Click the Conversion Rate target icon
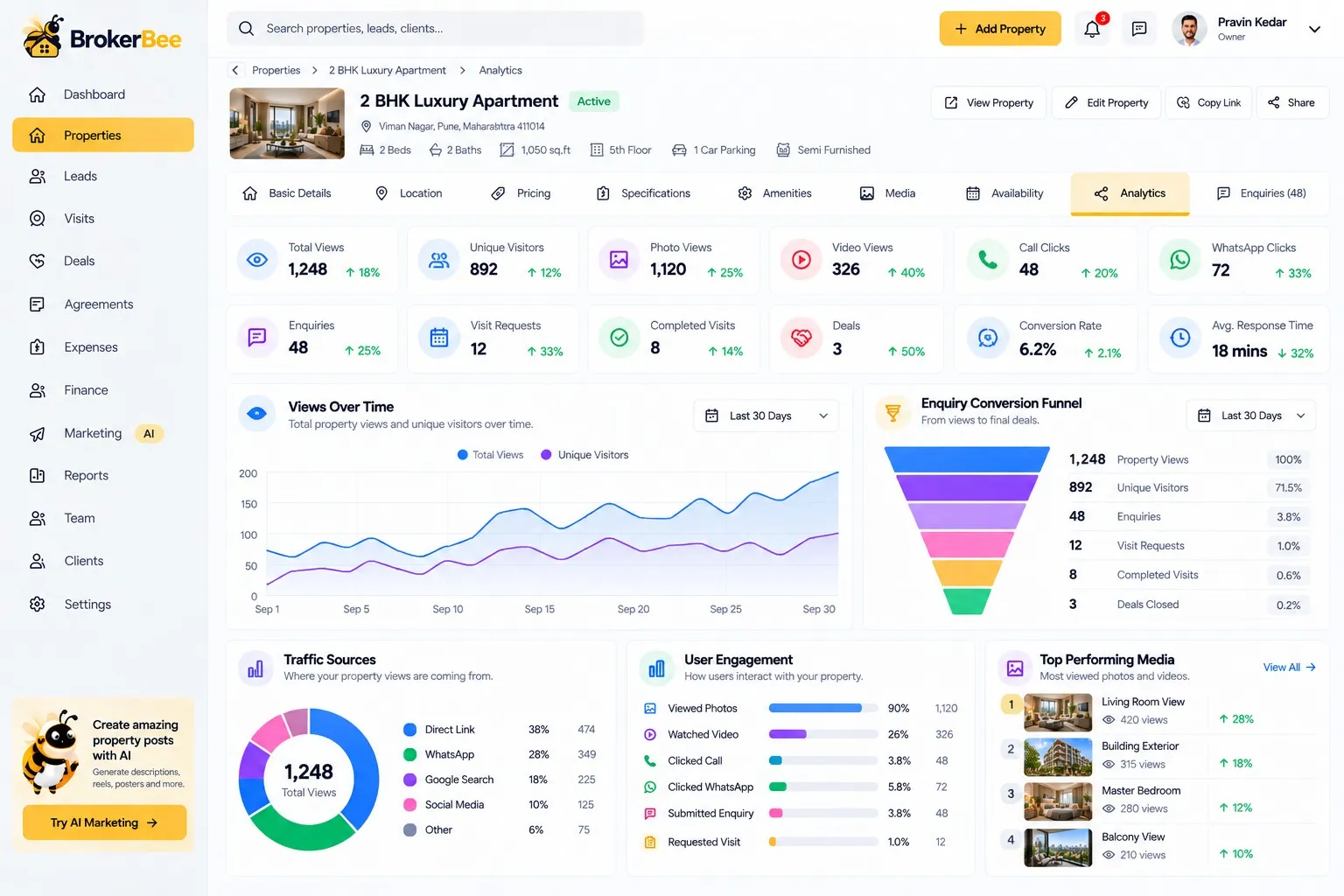1344x896 pixels. click(988, 338)
